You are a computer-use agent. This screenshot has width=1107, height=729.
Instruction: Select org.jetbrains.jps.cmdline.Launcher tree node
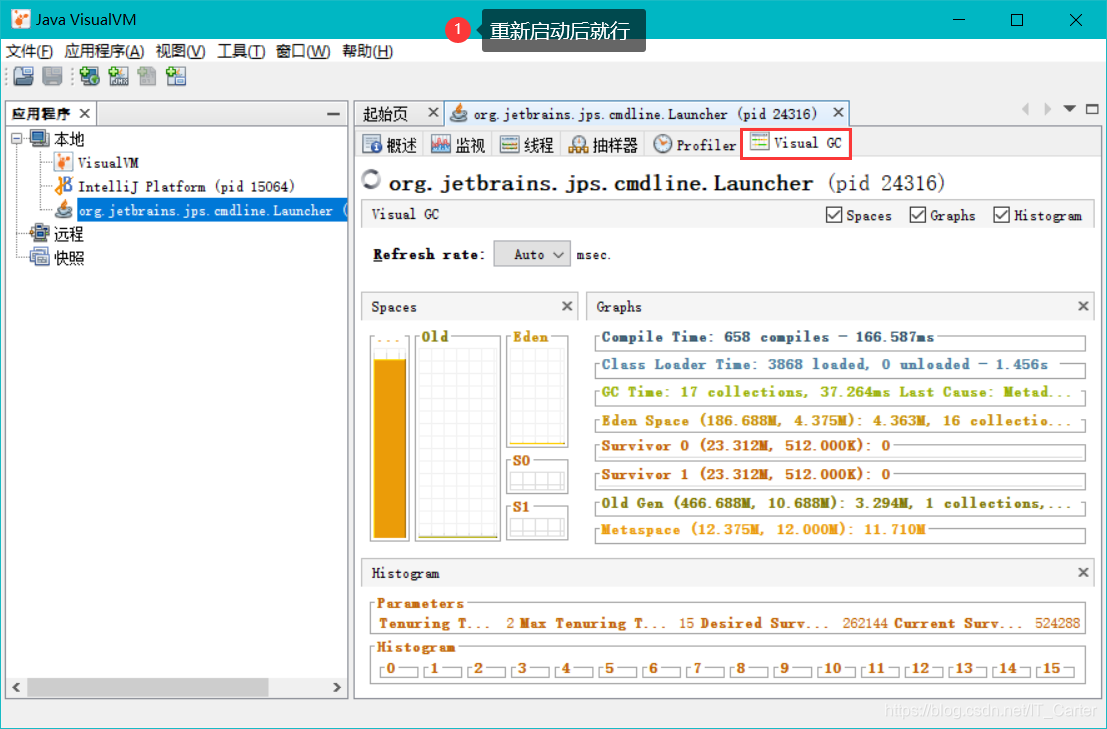click(212, 210)
